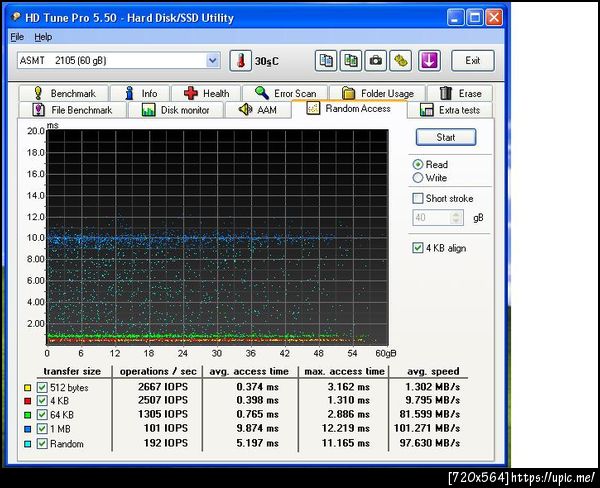Select the Read radio button
Viewport: 600px width, 488px height.
418,165
